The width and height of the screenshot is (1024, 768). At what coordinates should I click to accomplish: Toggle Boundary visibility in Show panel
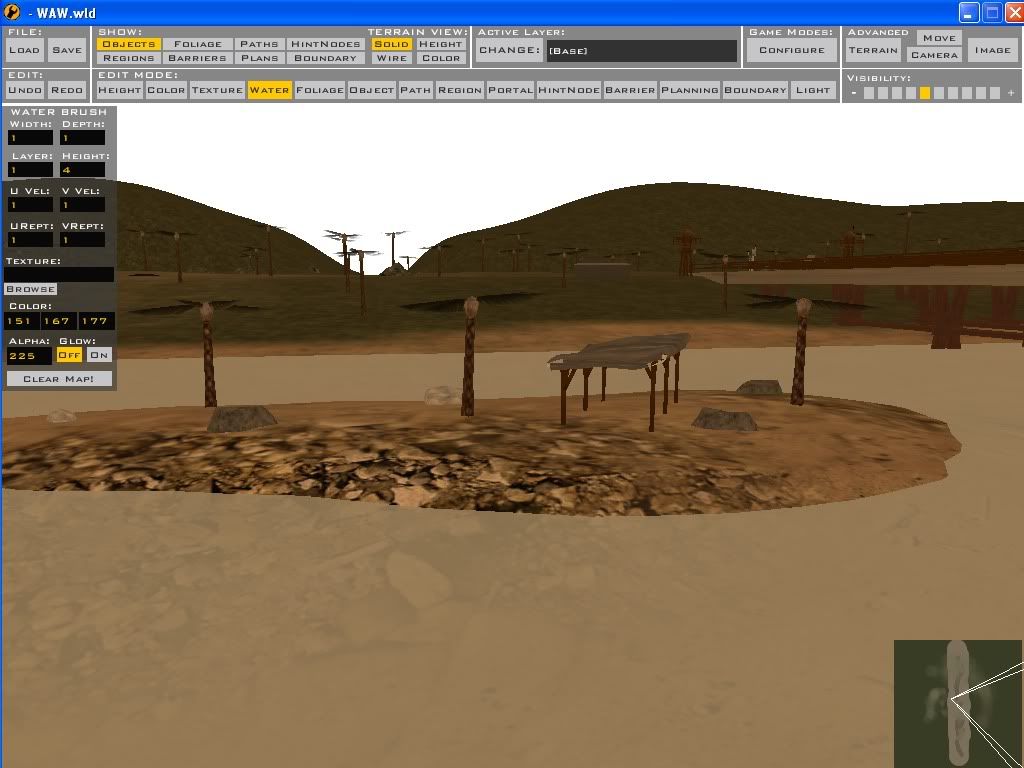click(x=325, y=58)
